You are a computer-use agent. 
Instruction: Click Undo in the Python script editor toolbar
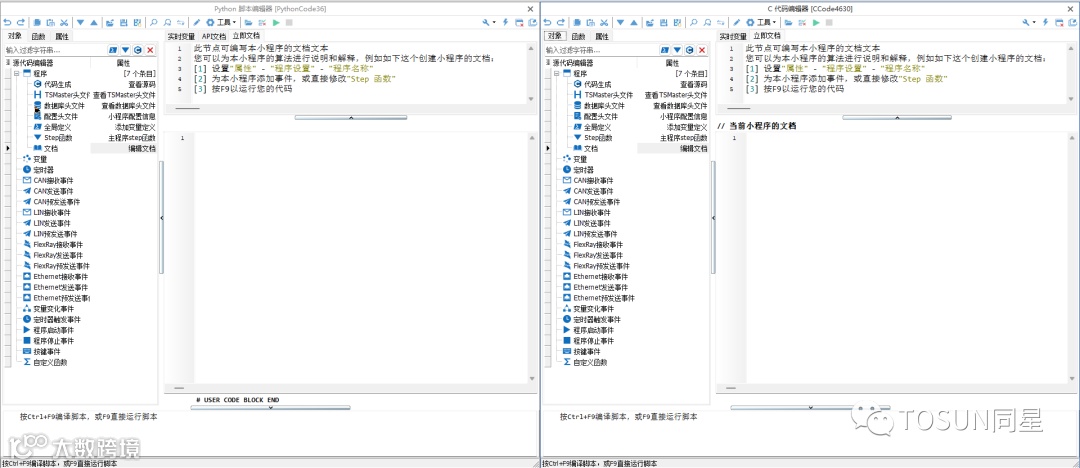tap(8, 22)
